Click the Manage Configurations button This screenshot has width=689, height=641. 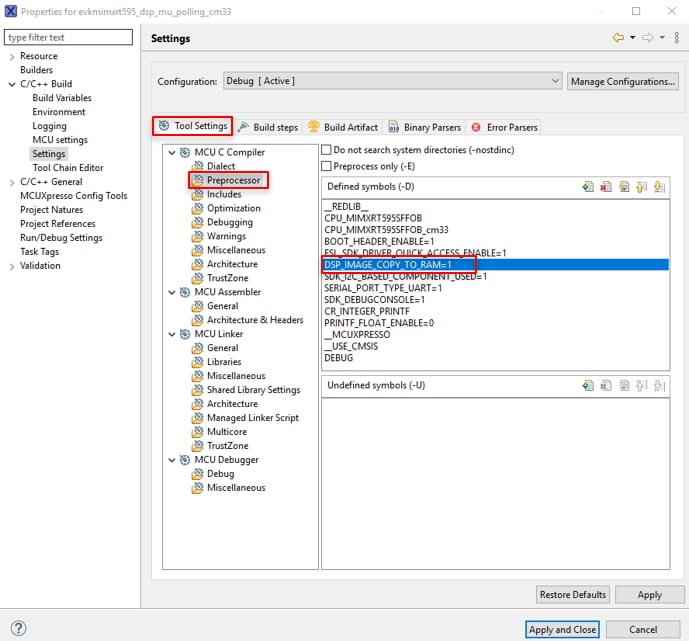(x=622, y=81)
